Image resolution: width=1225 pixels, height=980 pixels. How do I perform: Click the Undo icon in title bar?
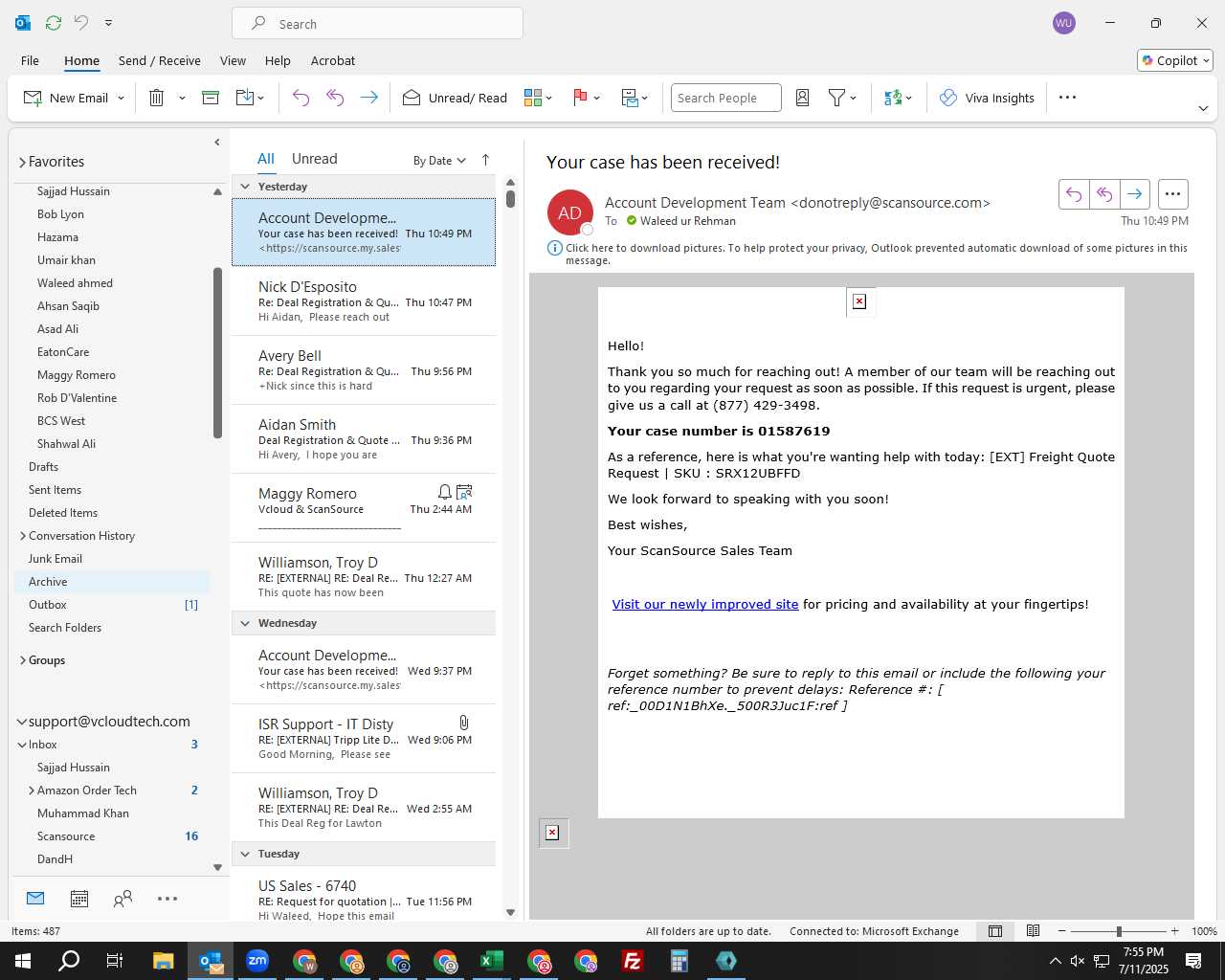click(x=81, y=23)
